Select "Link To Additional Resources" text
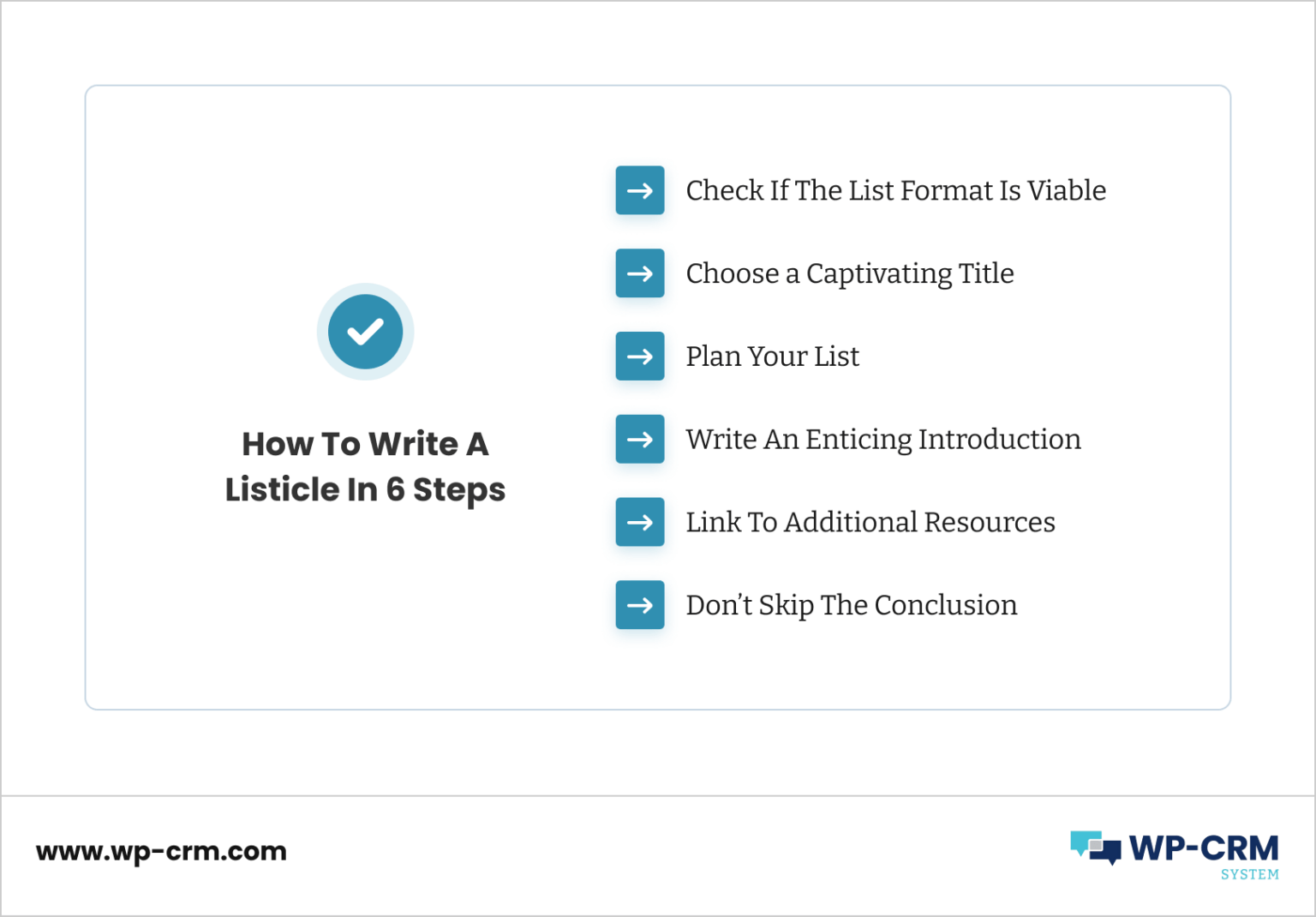The image size is (1316, 917). point(870,522)
